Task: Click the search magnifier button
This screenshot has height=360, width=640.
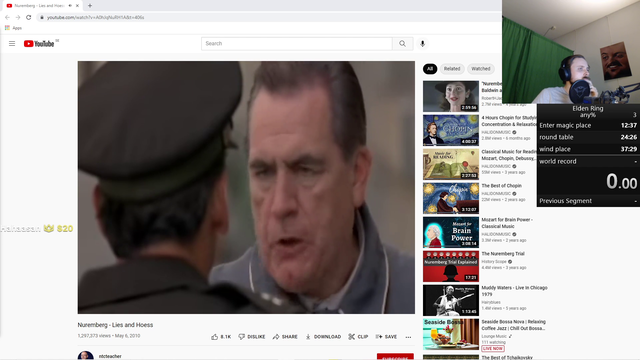Action: tap(402, 44)
